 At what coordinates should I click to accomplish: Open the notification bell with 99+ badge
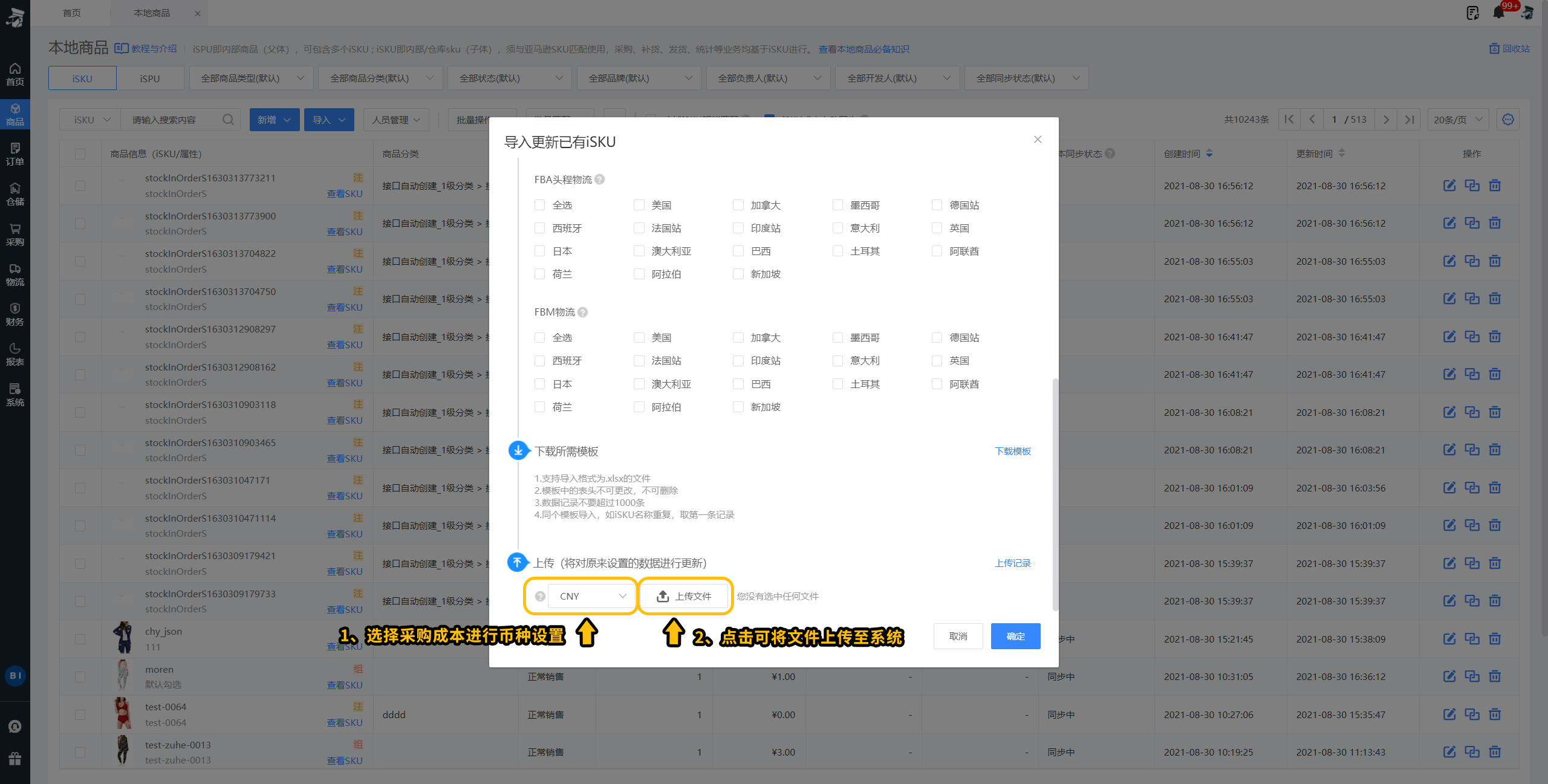[x=1499, y=13]
